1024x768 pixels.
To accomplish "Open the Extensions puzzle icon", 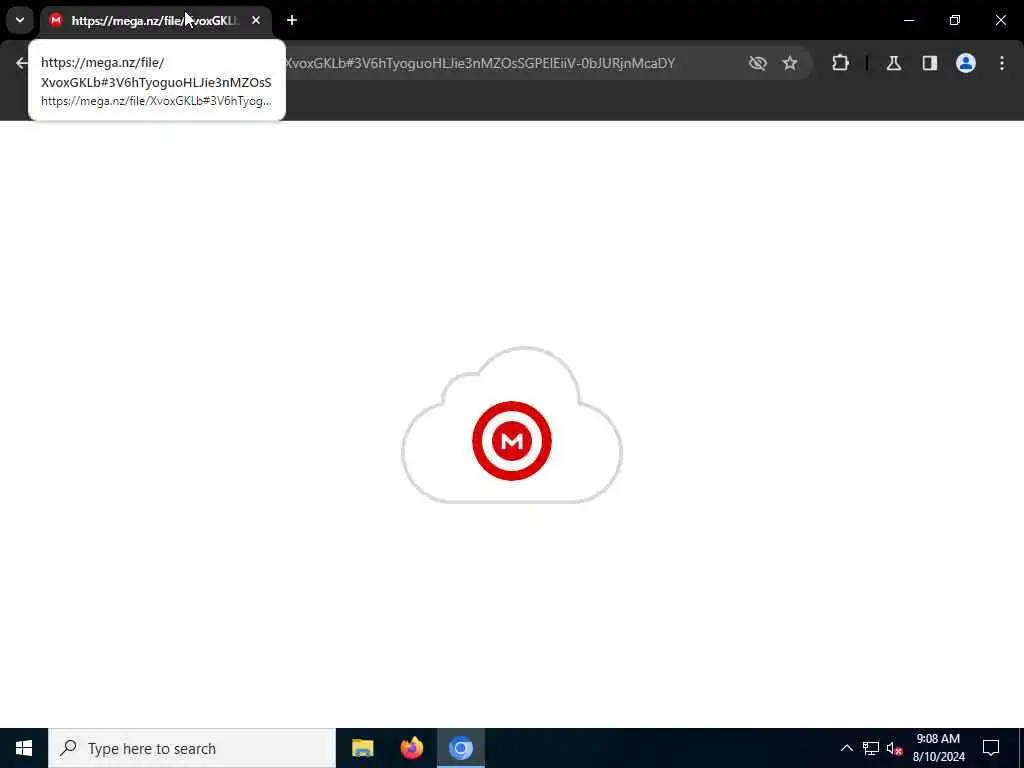I will [x=840, y=63].
